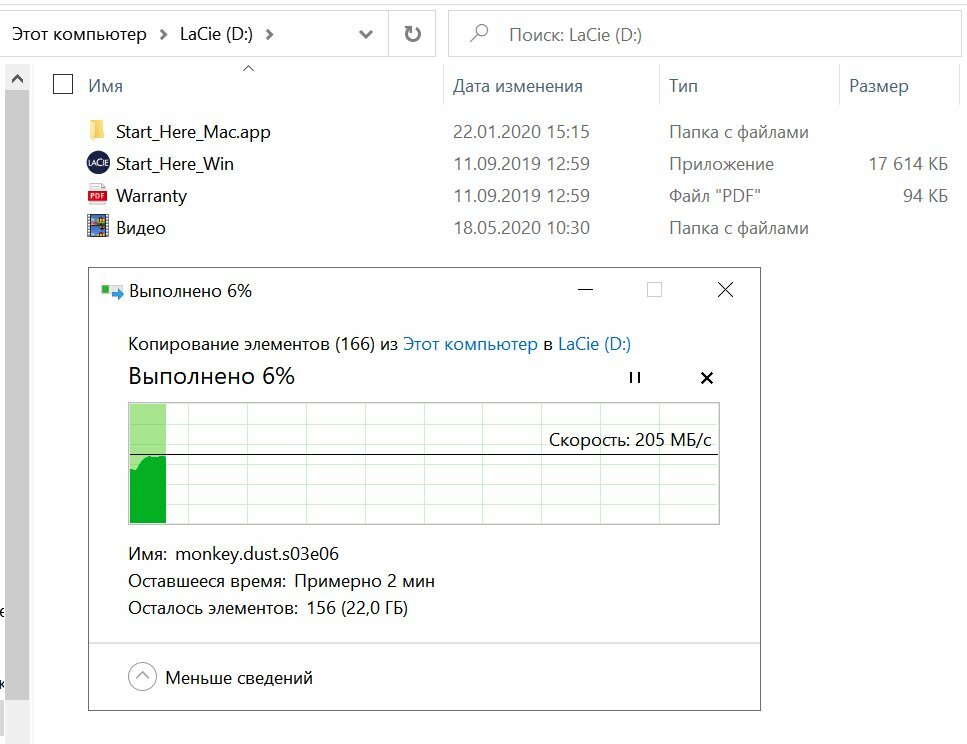Open the address bar history dropdown

pyautogui.click(x=366, y=35)
